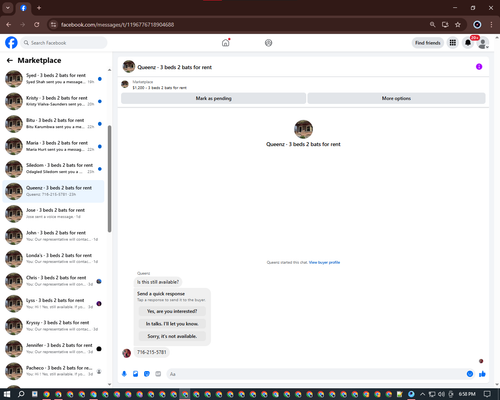The width and height of the screenshot is (500, 400).
Task: Go to the Home feed icon
Action: [x=226, y=43]
